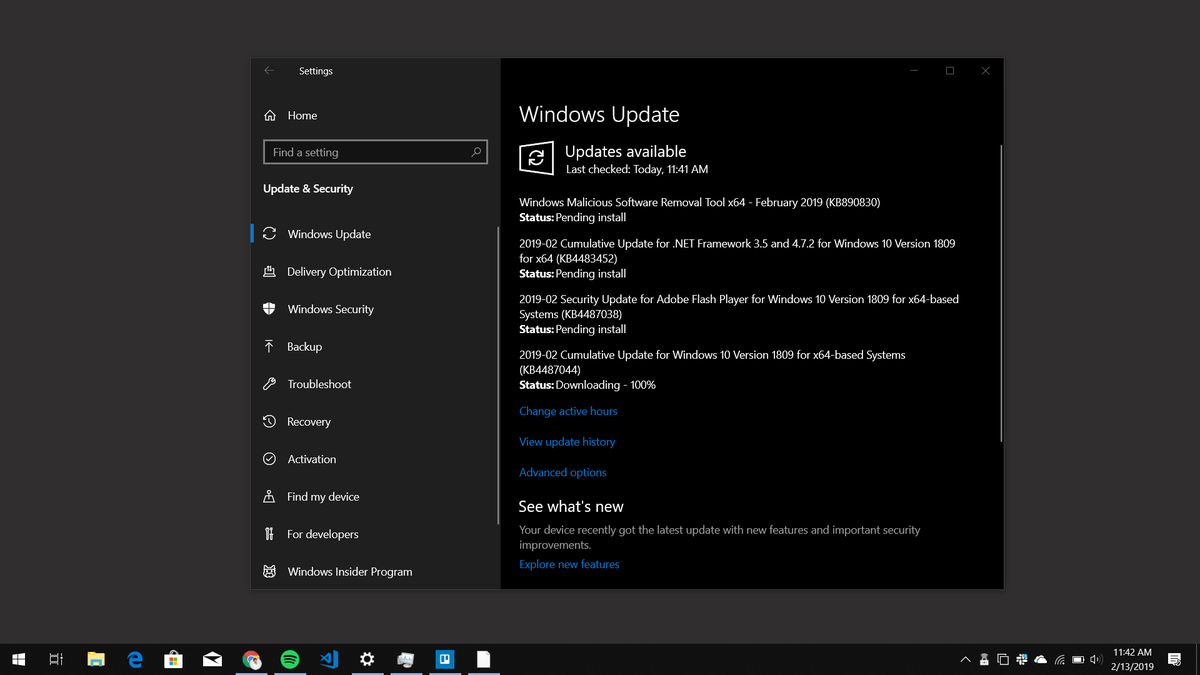Click the magnifier in Find a setting
Viewport: 1200px width, 675px height.
coord(476,152)
